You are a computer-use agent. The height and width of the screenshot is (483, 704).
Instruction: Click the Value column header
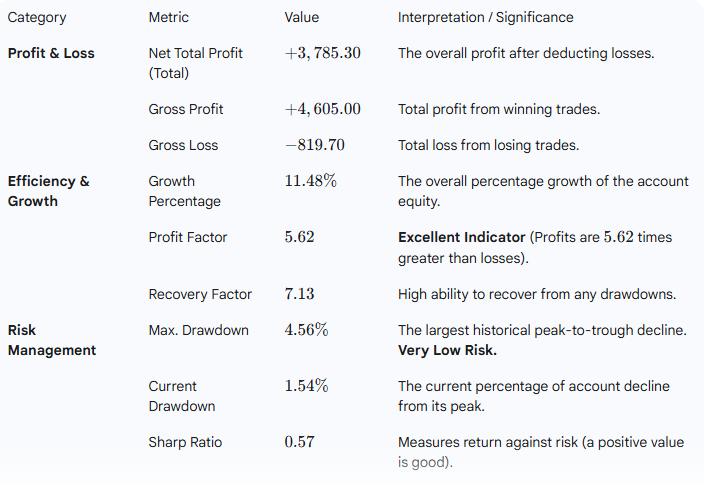pos(304,17)
